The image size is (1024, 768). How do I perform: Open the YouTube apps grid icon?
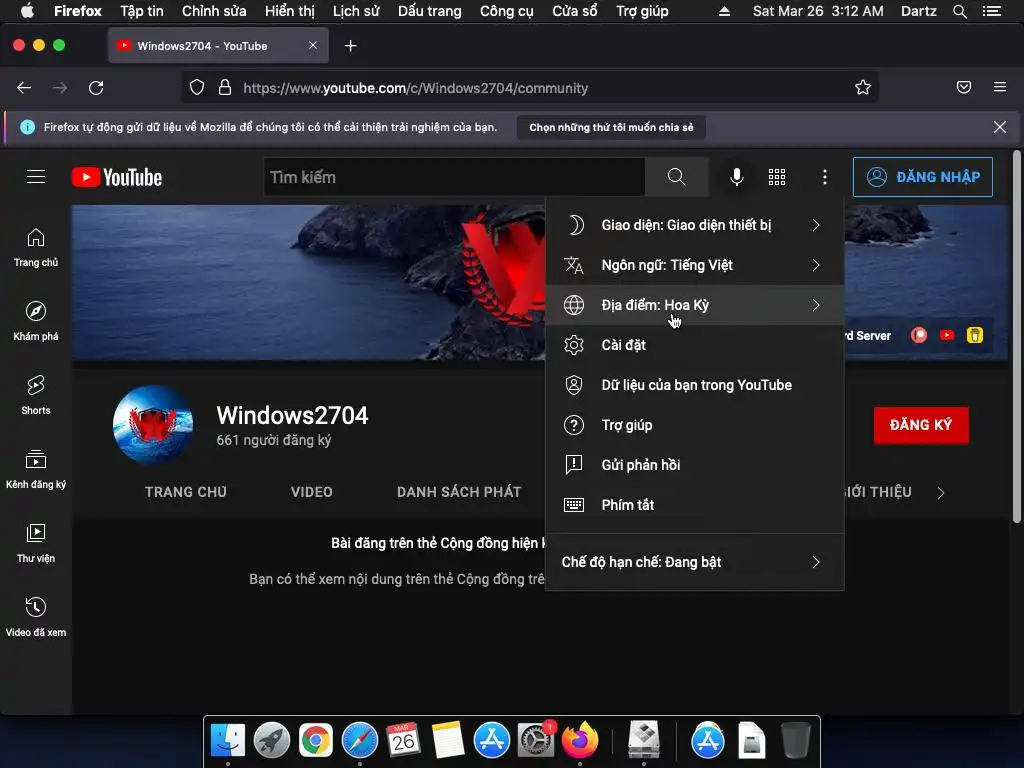click(776, 177)
